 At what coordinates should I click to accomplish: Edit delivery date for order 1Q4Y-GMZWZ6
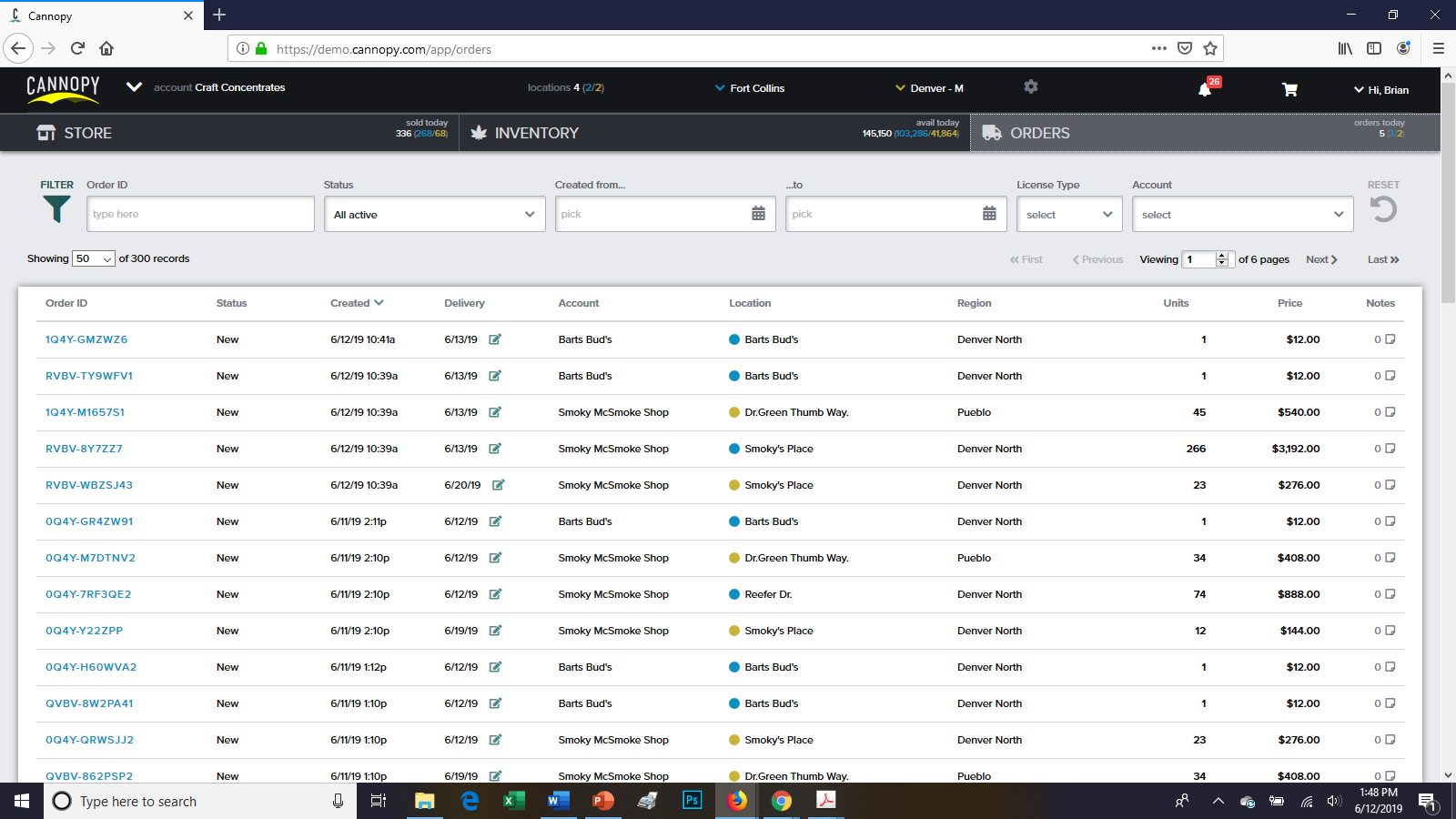pyautogui.click(x=494, y=339)
